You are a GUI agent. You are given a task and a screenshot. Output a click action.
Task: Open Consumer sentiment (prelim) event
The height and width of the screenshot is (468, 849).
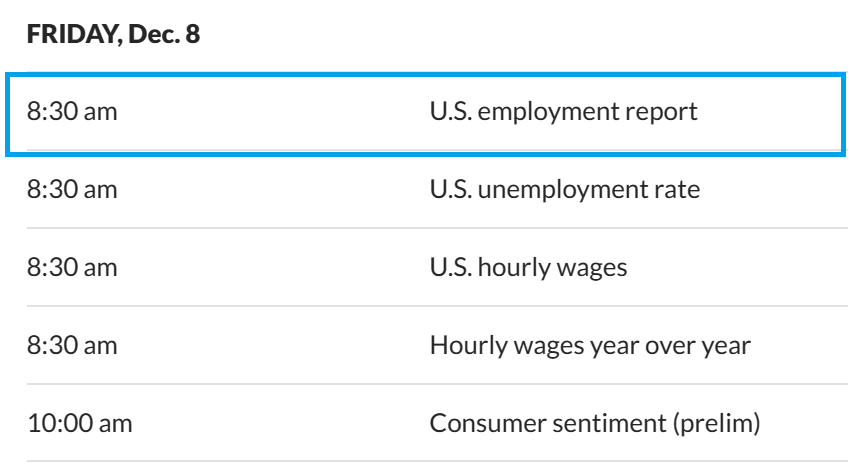click(594, 423)
